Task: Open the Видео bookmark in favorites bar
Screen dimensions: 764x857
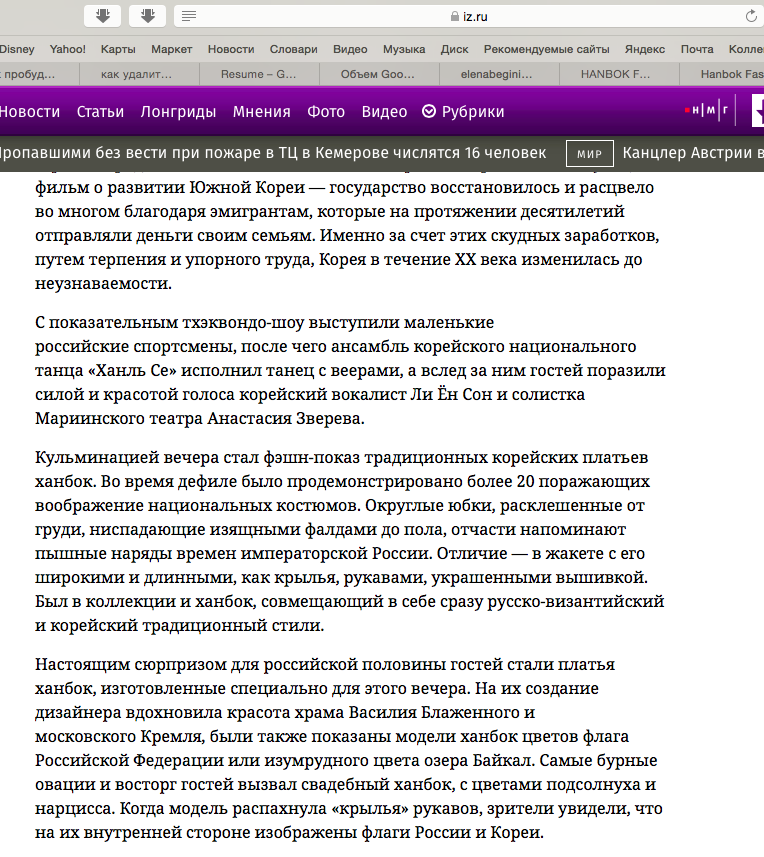Action: pos(350,49)
